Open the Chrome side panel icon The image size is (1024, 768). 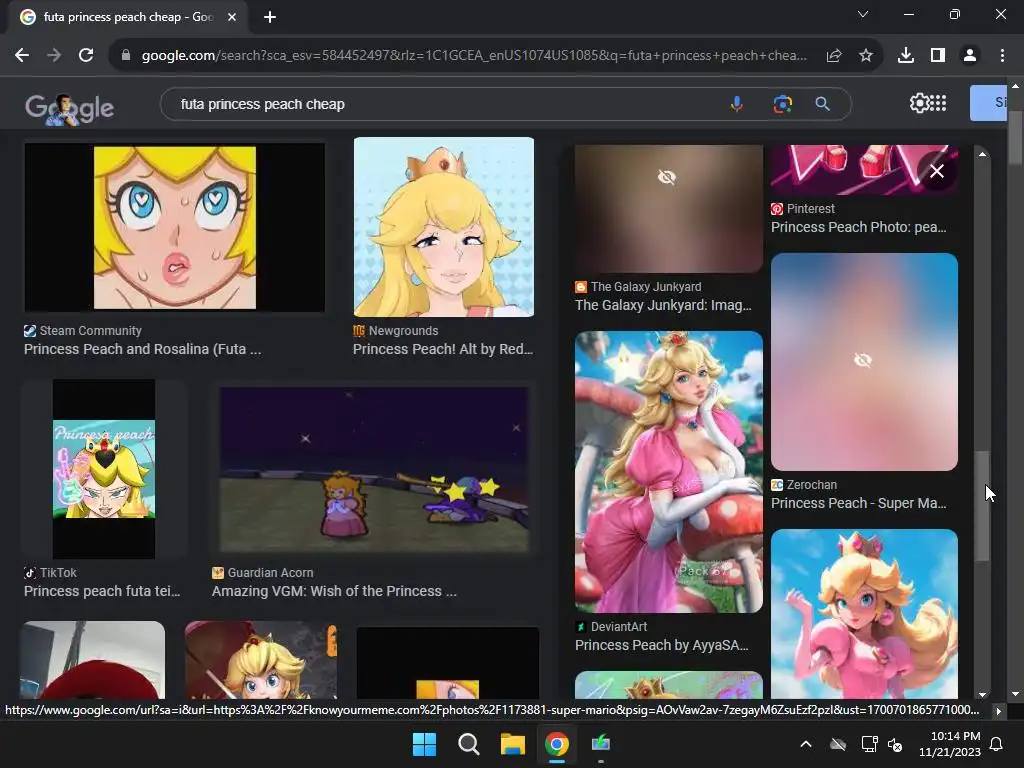click(x=938, y=56)
